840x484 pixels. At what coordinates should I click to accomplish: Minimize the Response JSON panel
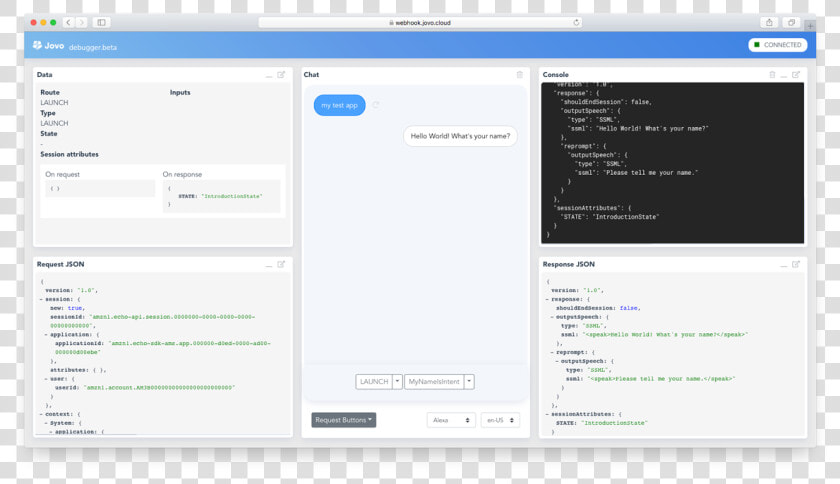tap(784, 265)
